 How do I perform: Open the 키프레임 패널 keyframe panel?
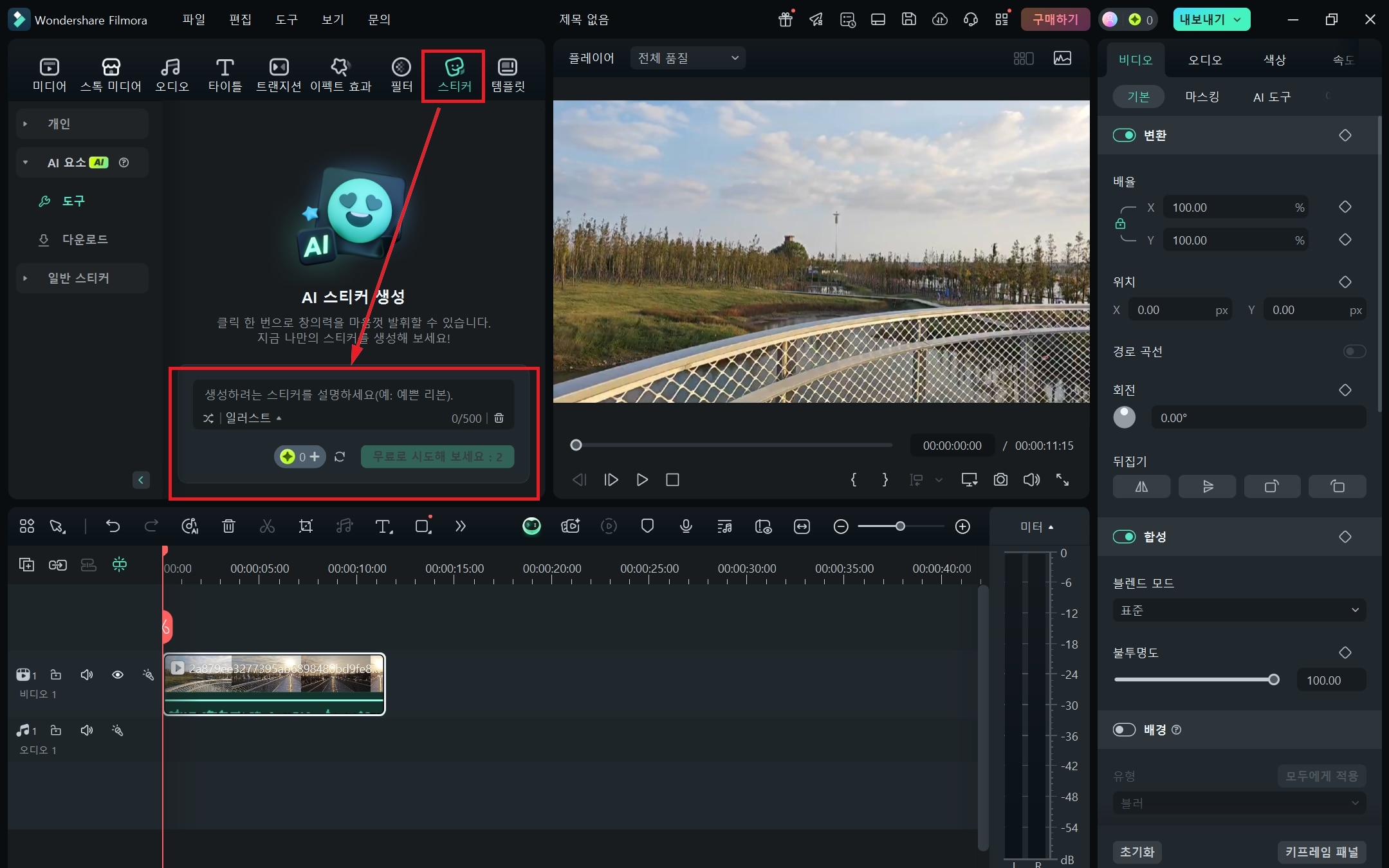click(1321, 852)
